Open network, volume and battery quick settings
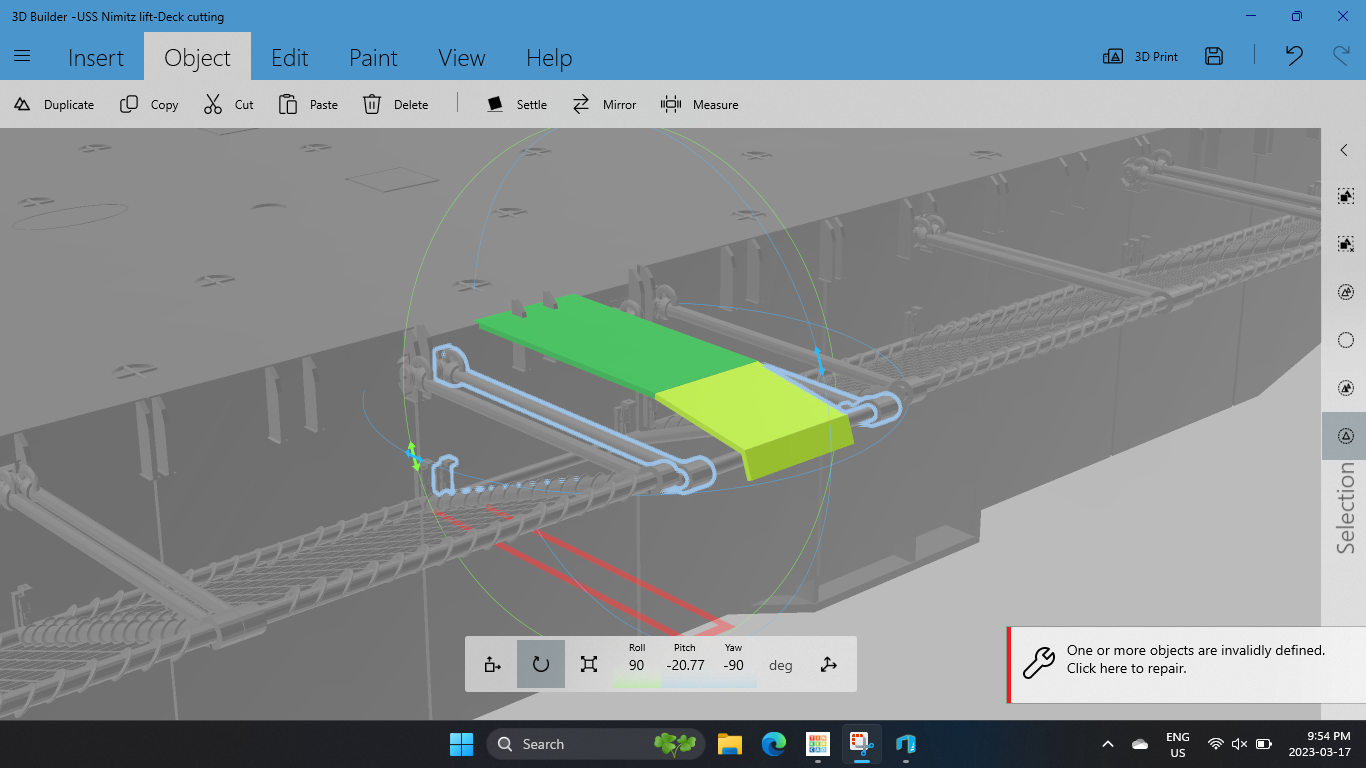Viewport: 1366px width, 768px height. [1239, 744]
